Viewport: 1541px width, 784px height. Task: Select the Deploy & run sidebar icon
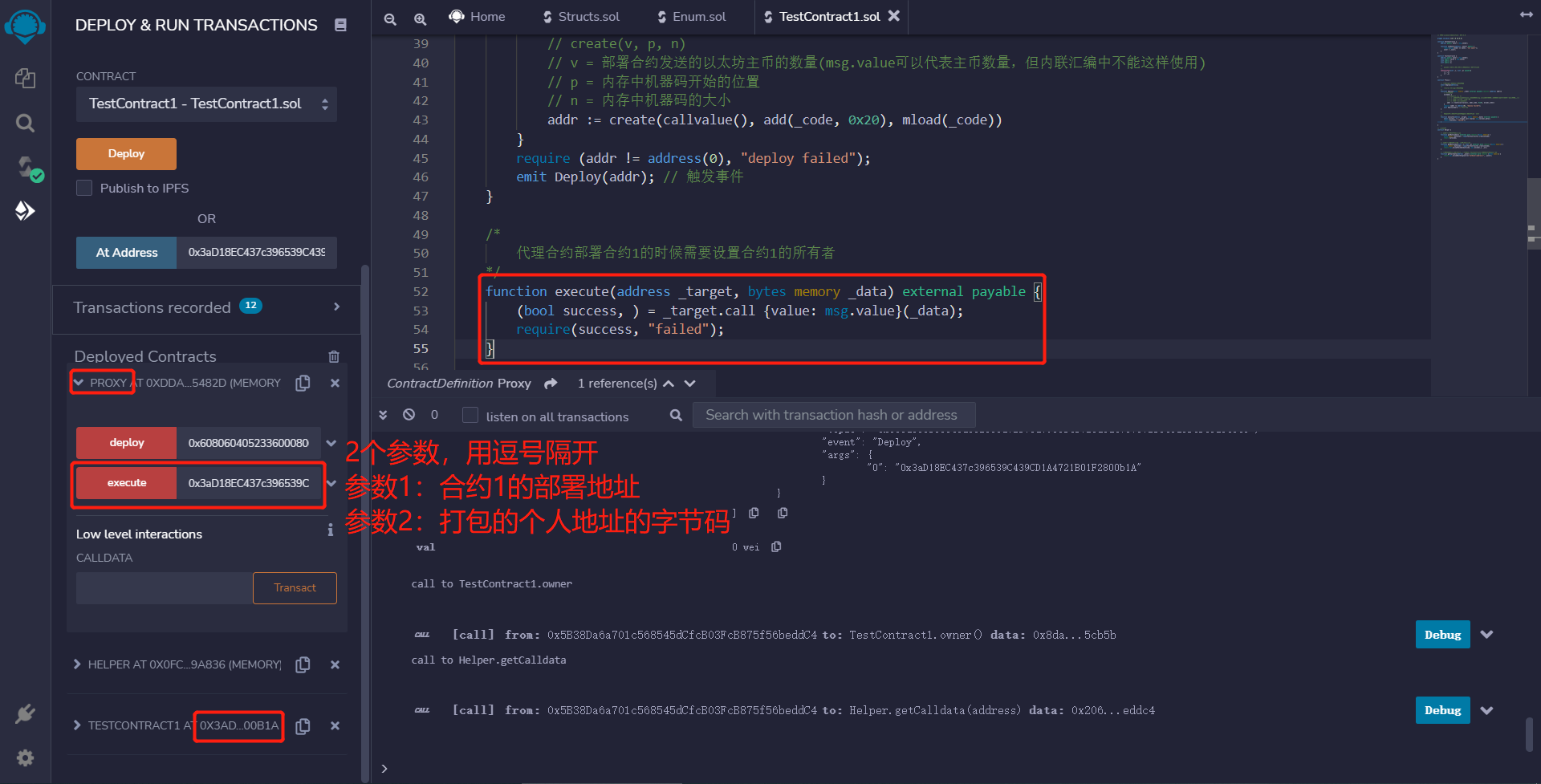(25, 211)
